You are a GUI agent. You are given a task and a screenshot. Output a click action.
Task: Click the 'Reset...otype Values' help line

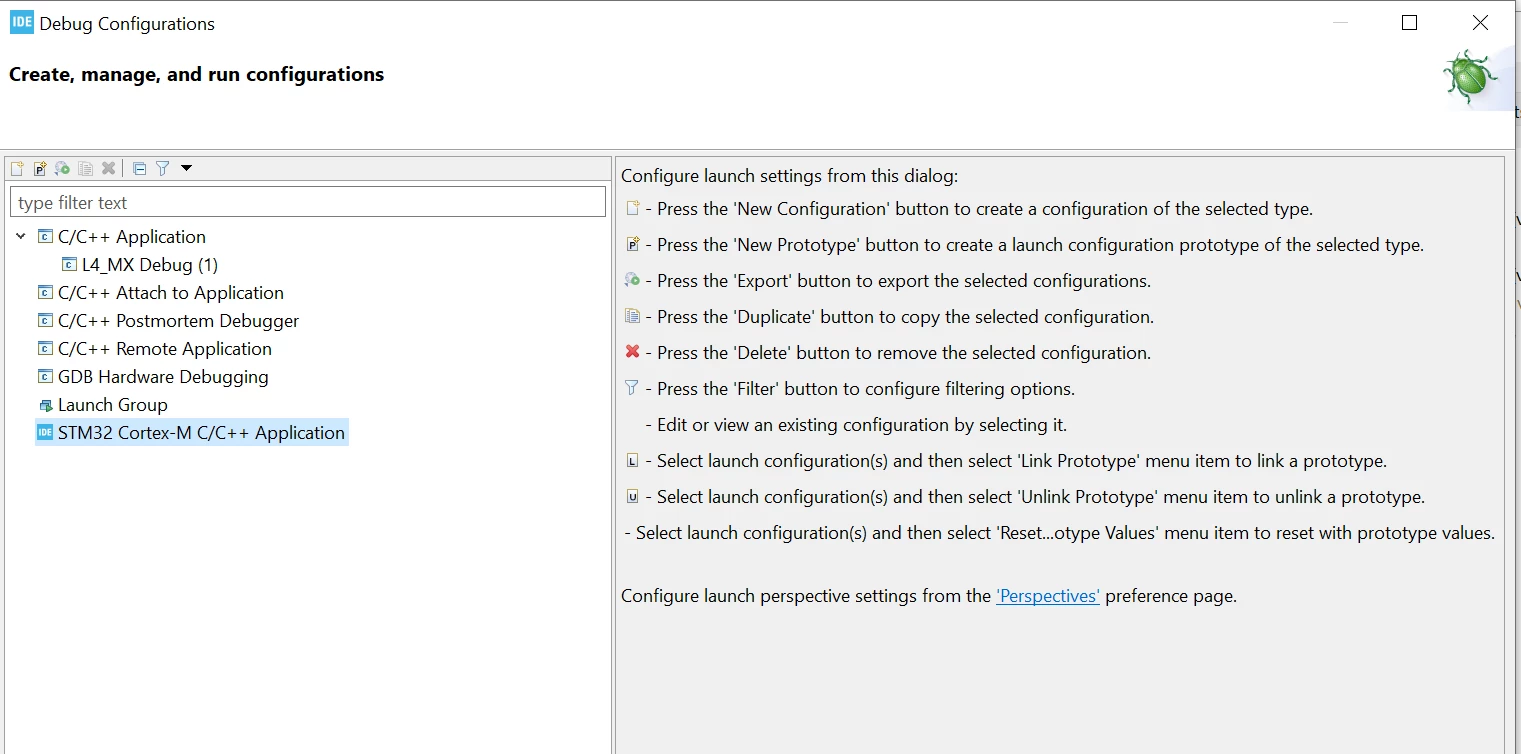[x=1060, y=533]
